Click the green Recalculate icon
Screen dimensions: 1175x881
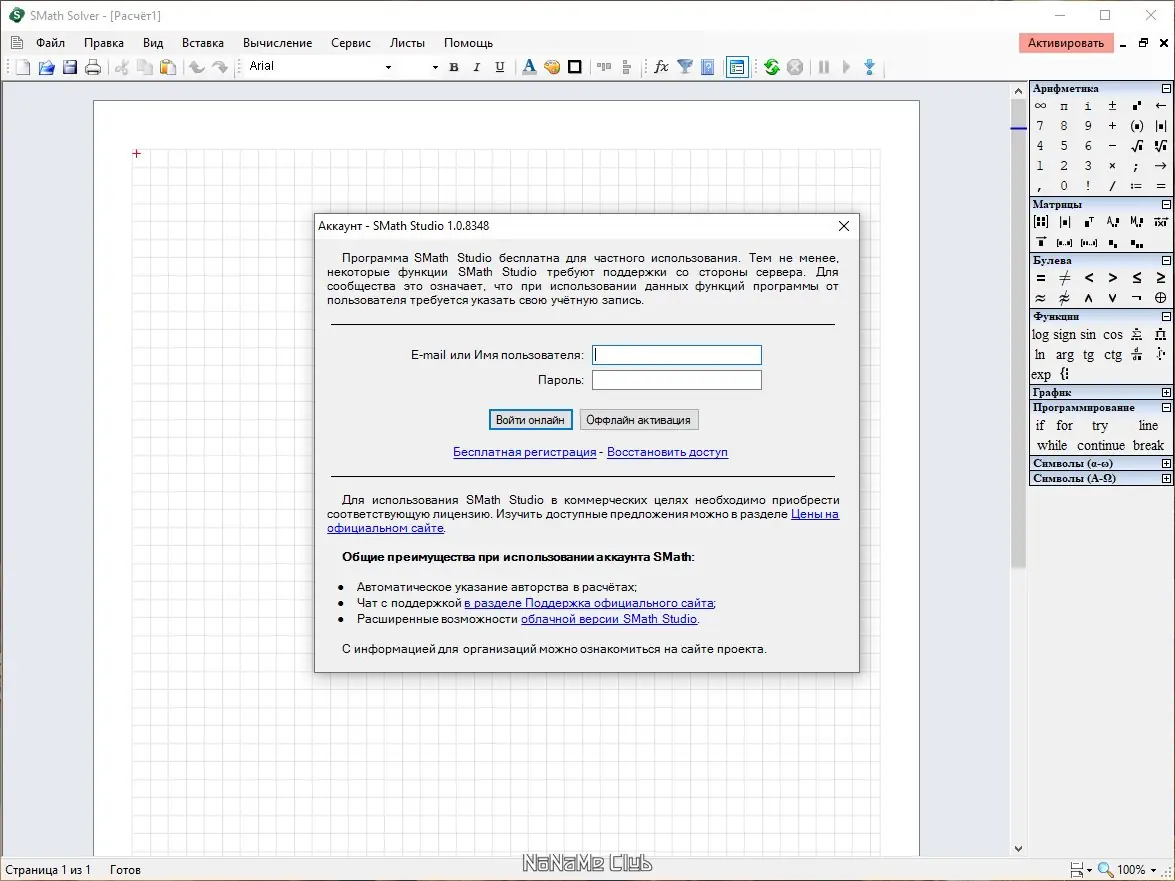pos(771,67)
